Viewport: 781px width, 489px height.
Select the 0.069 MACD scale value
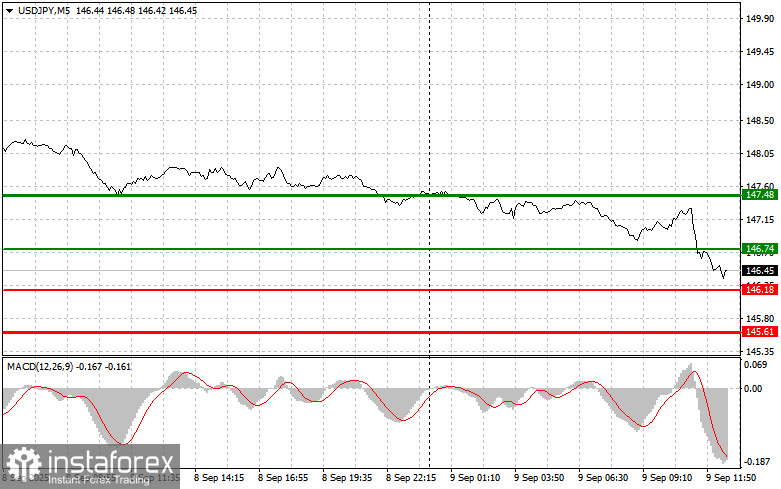click(756, 365)
